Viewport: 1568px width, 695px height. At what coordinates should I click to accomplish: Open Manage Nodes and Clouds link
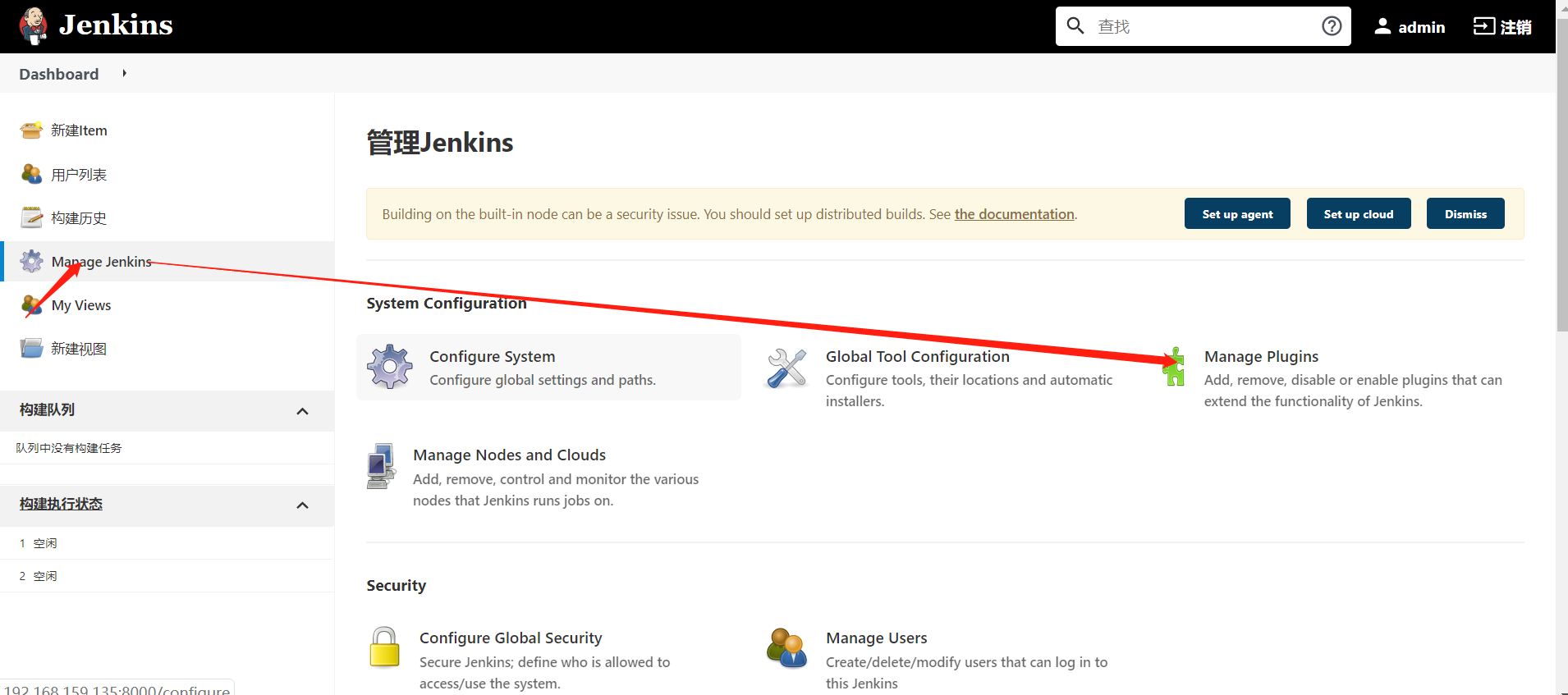click(x=510, y=455)
